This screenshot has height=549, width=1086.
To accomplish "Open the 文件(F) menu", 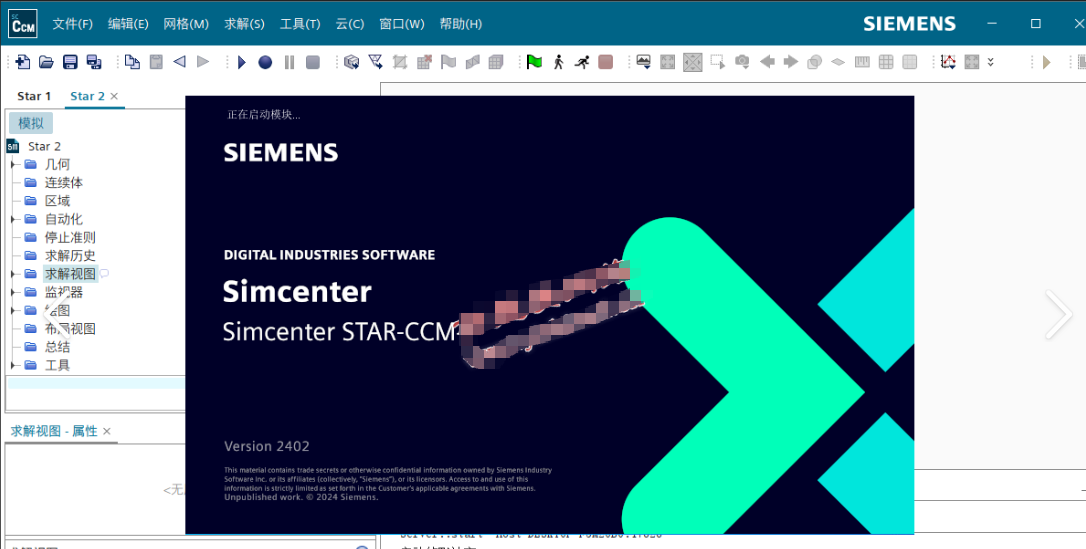I will pyautogui.click(x=73, y=24).
